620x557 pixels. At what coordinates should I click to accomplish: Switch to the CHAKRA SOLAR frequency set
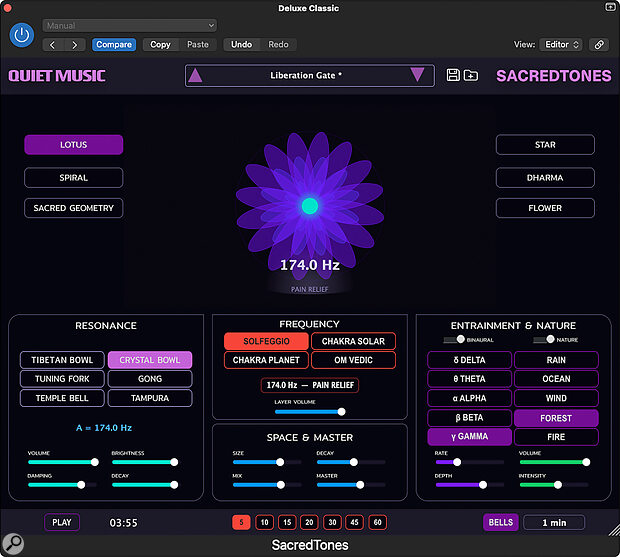click(353, 341)
